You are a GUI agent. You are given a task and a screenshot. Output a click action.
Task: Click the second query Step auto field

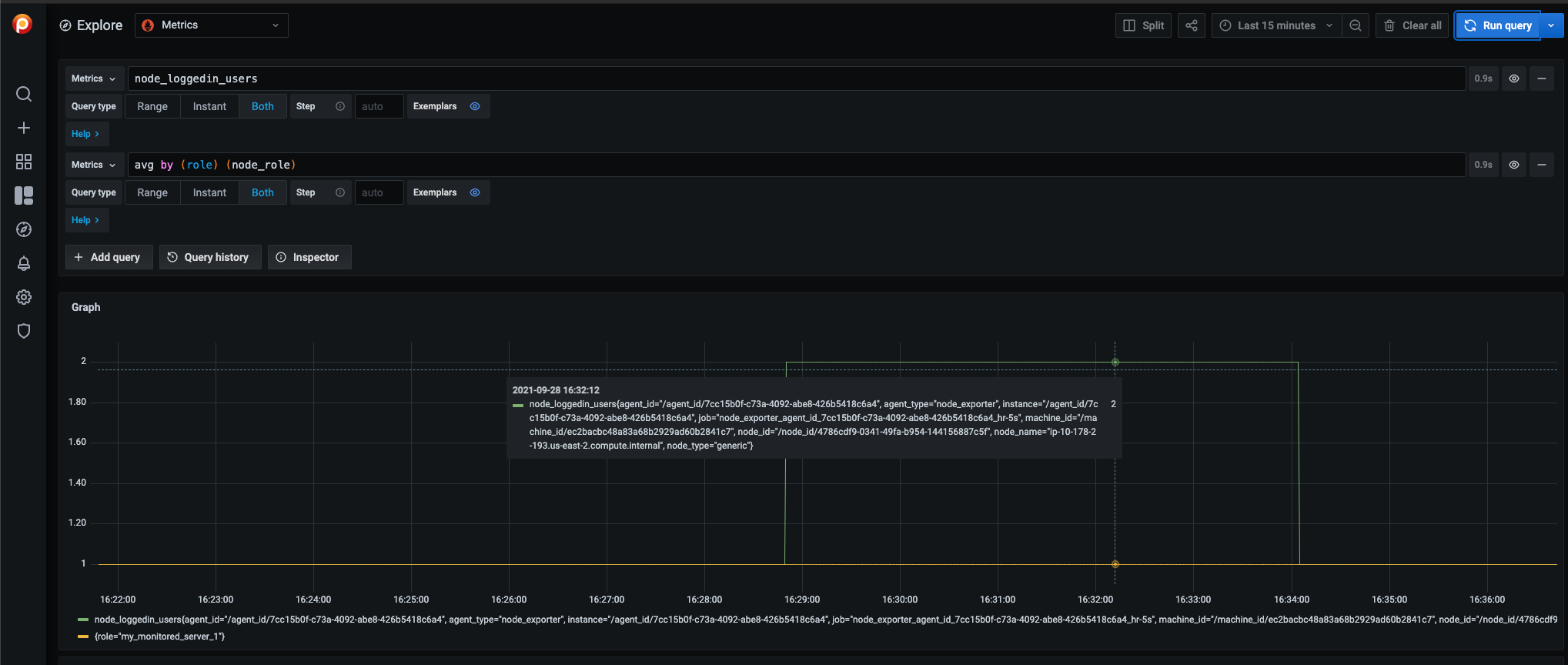[379, 192]
